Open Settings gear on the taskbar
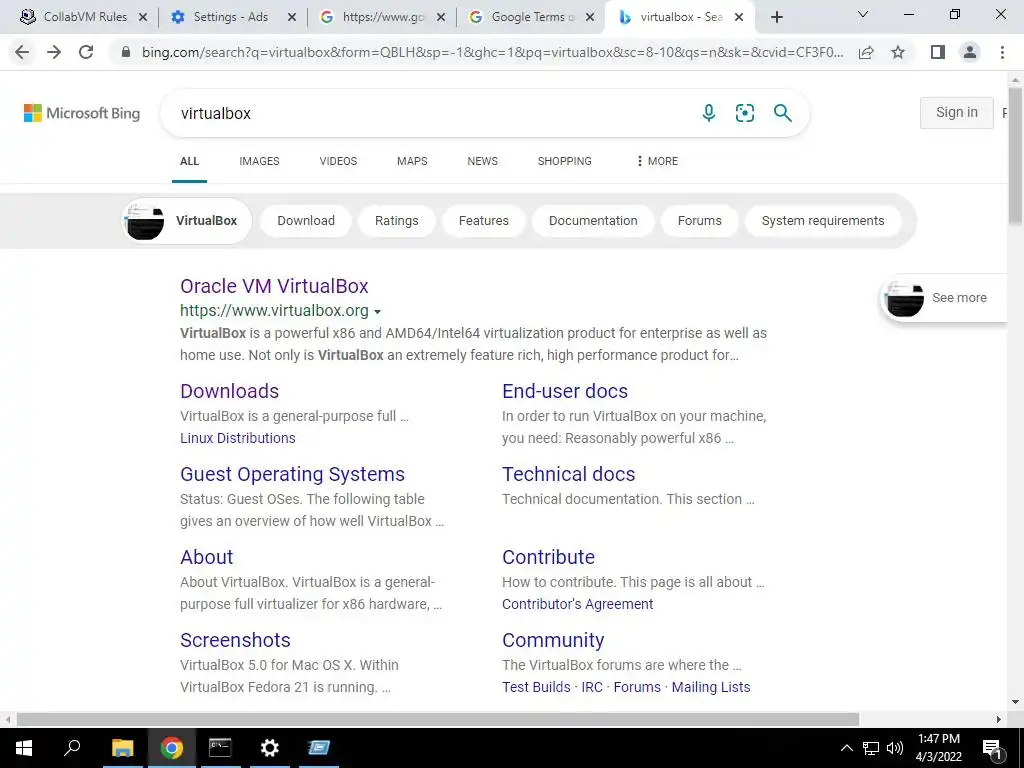Viewport: 1024px width, 768px height. point(269,748)
